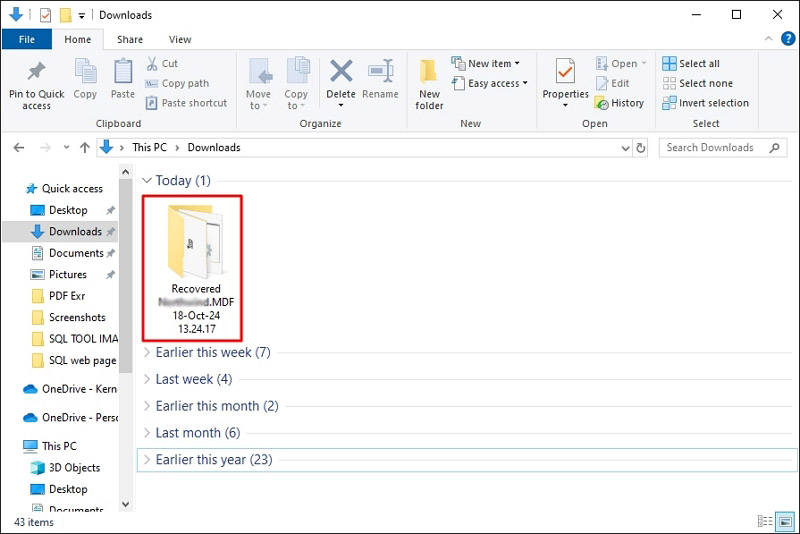This screenshot has height=534, width=800.
Task: Switch to the Share tab
Action: point(130,39)
